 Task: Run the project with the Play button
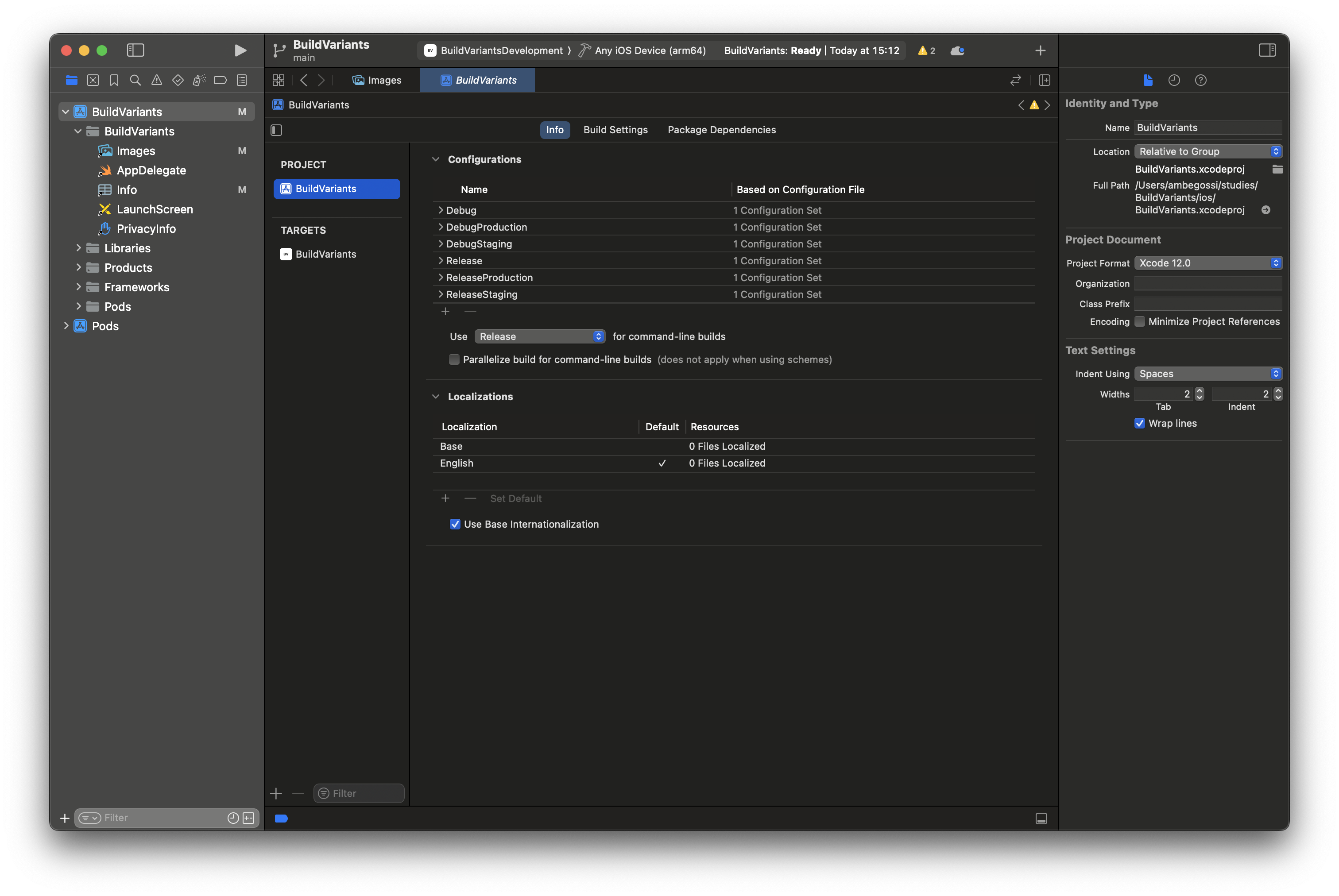[240, 50]
